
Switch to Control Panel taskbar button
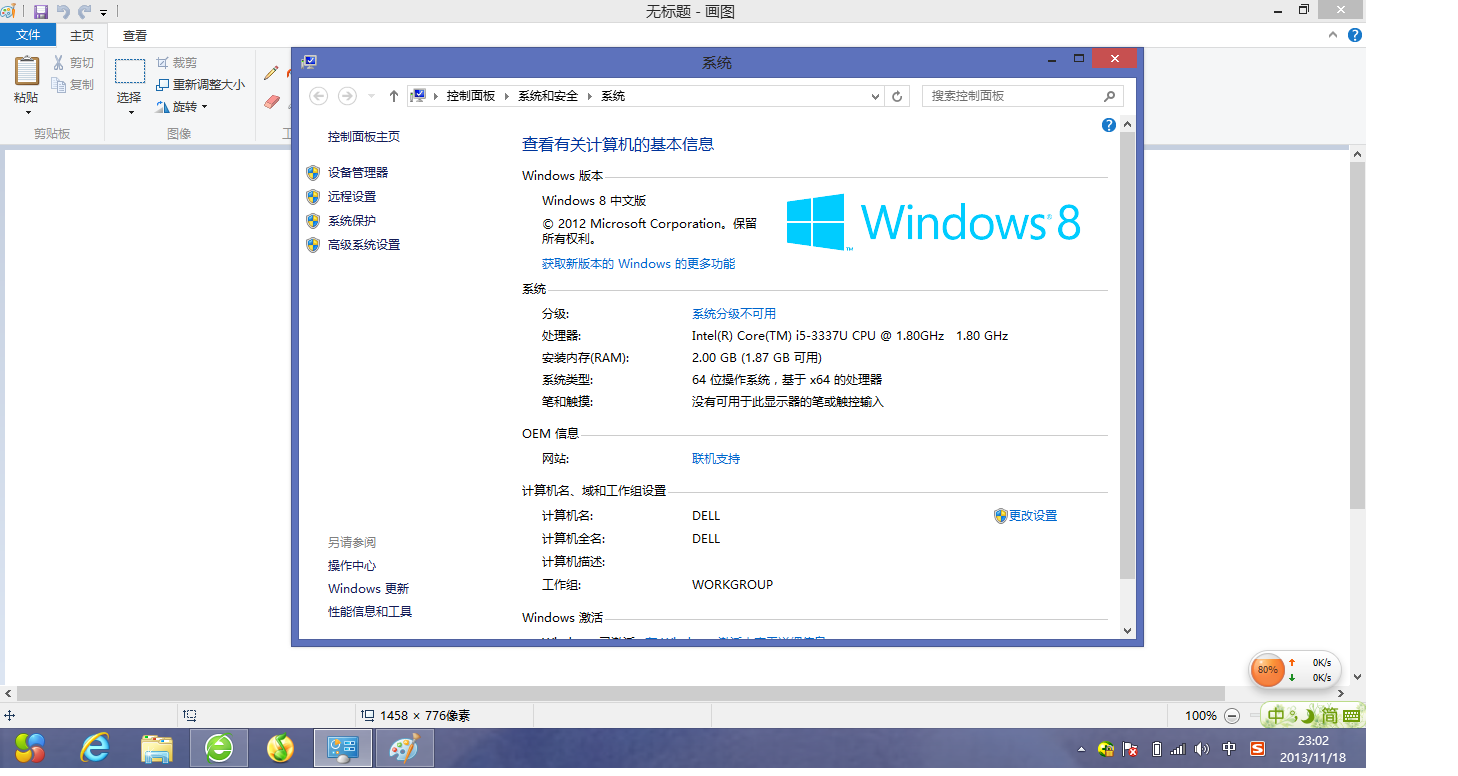coord(343,747)
